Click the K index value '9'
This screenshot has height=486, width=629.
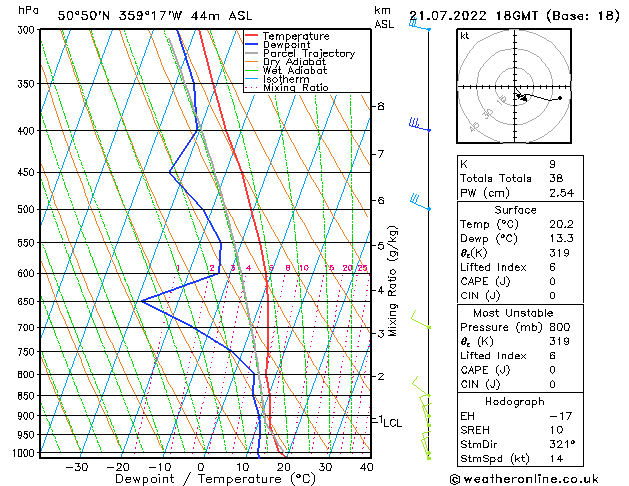point(552,164)
